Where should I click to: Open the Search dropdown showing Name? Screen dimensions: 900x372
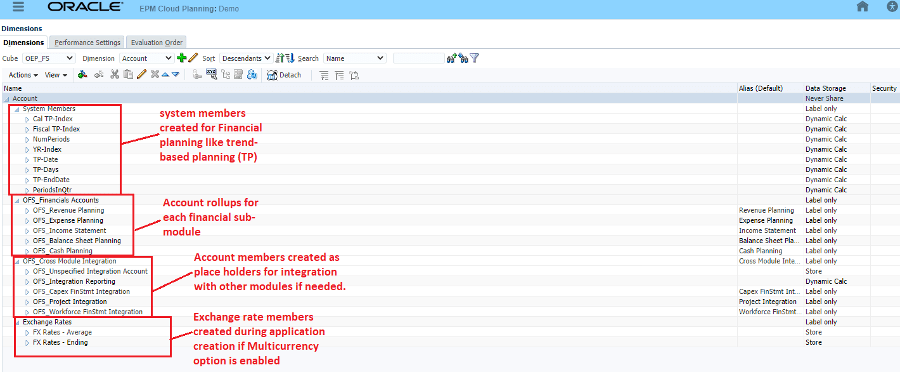tap(354, 58)
